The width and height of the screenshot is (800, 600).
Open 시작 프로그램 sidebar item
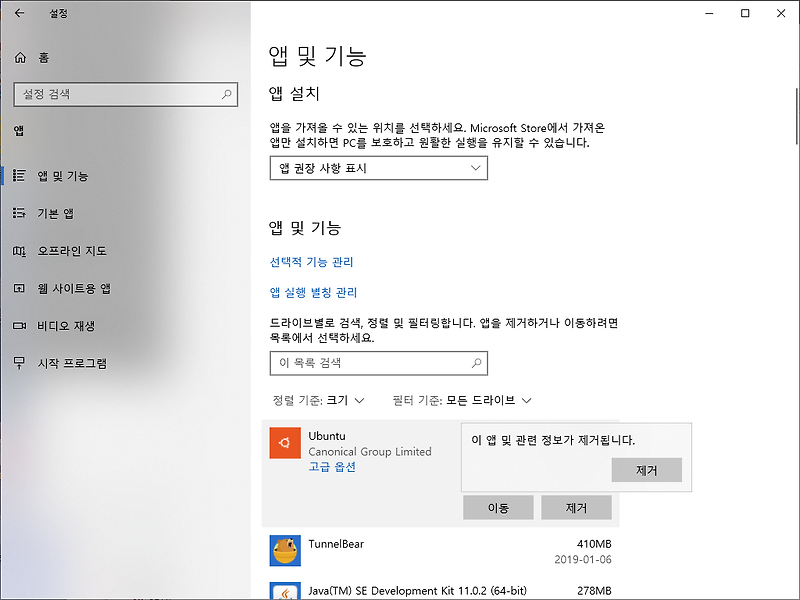coord(125,363)
